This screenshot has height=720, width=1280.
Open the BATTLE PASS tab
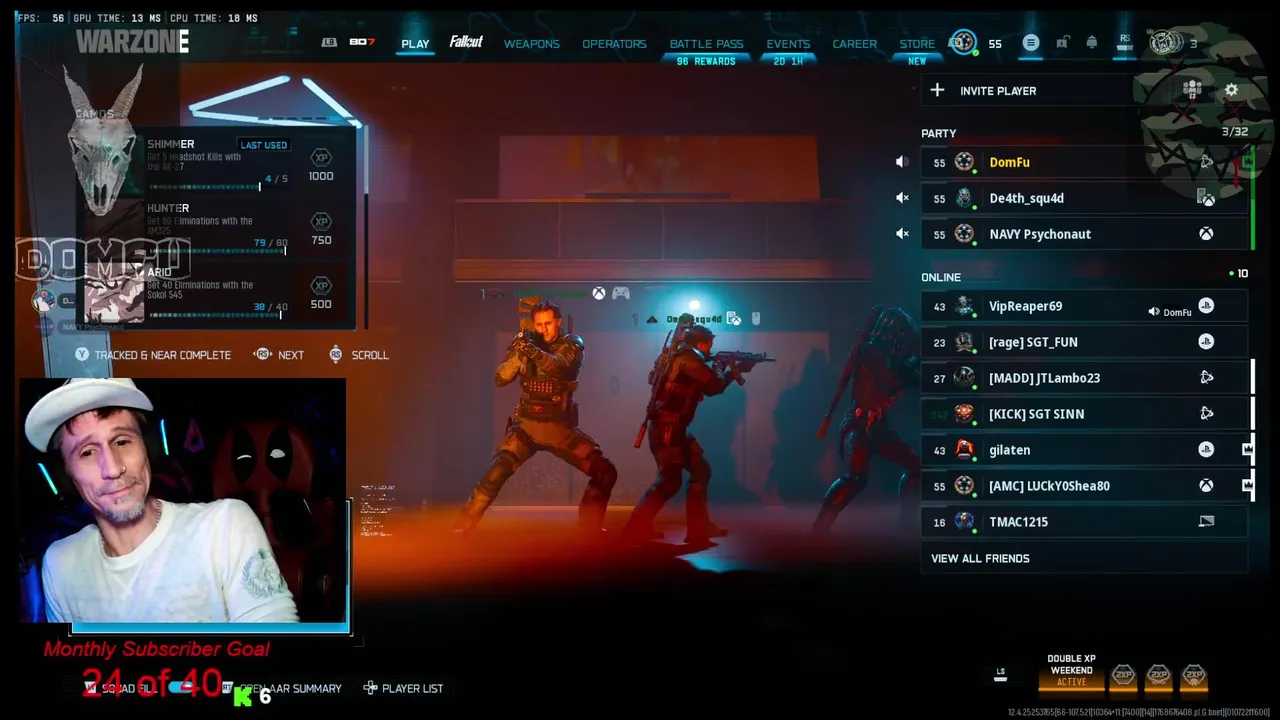706,44
